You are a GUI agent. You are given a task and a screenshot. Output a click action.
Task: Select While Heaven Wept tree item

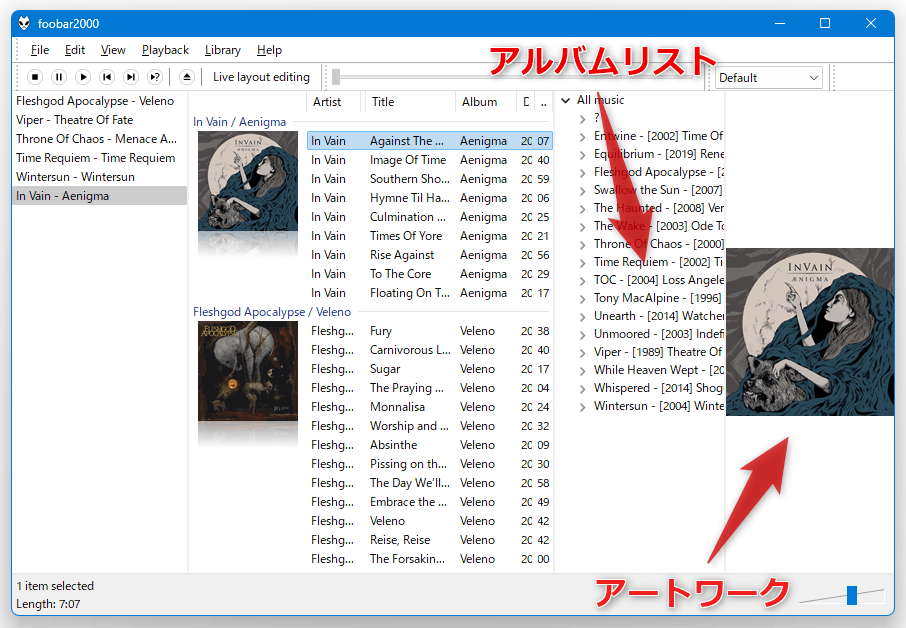[659, 370]
